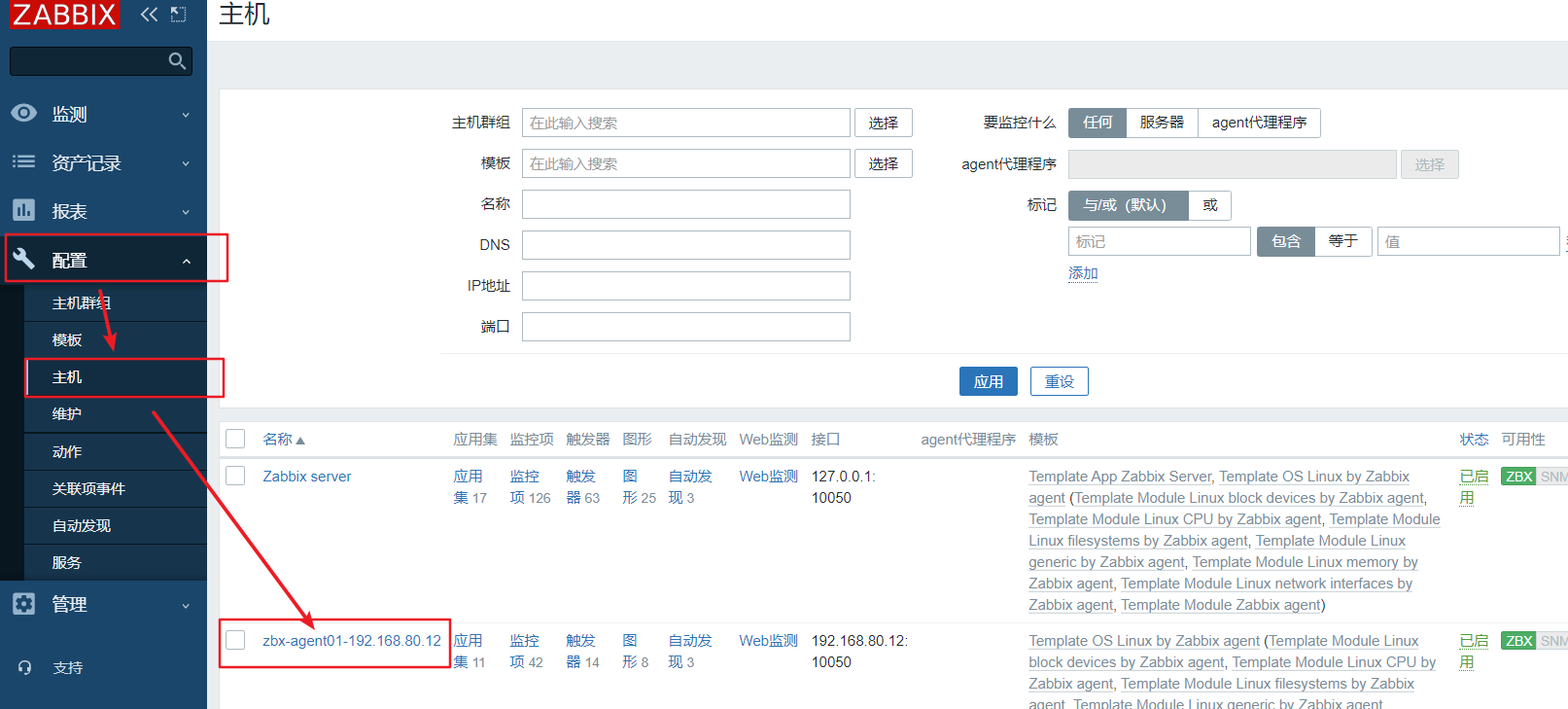Click the ZABBIX logo

(65, 14)
